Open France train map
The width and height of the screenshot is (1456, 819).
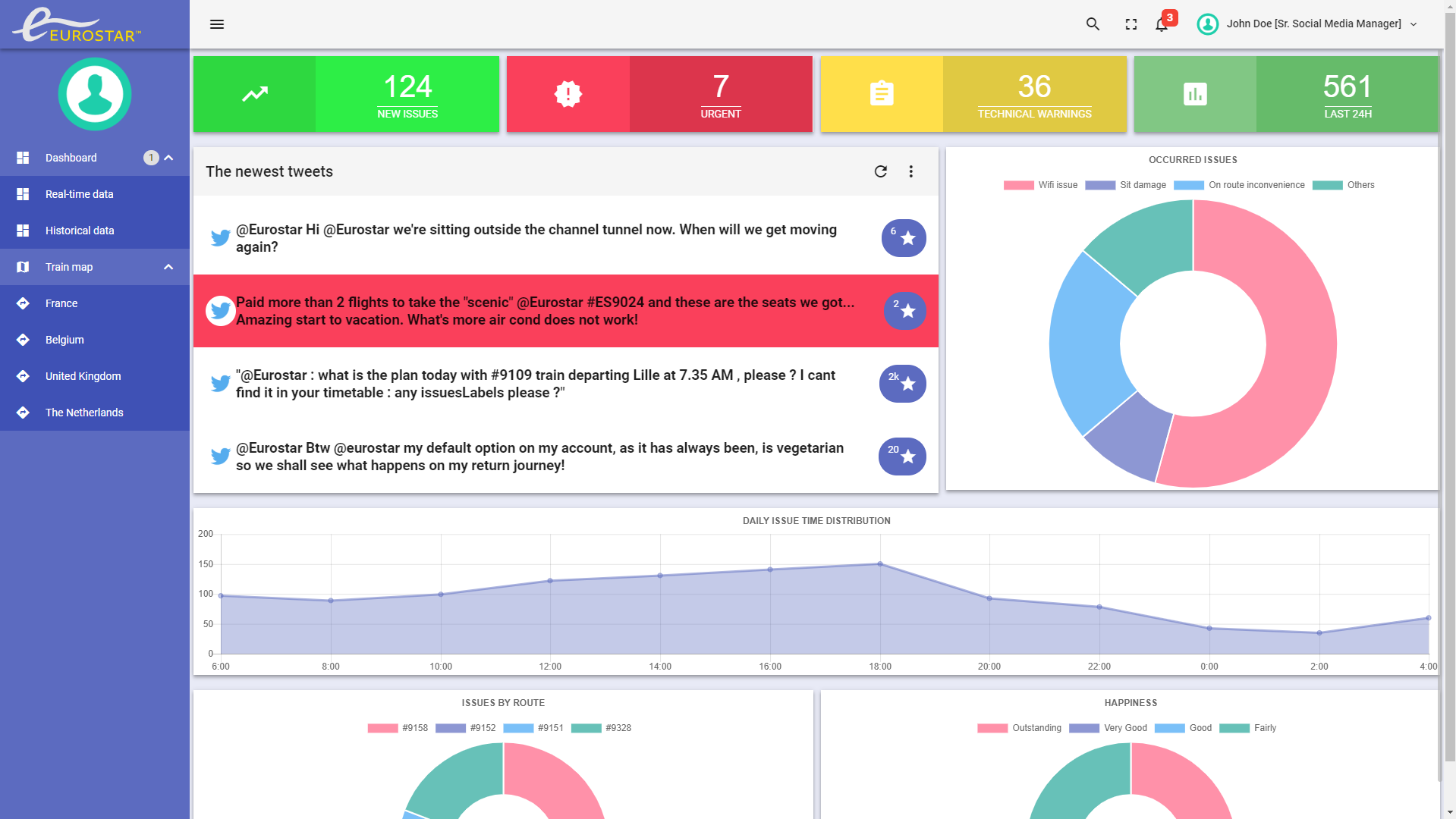coord(95,303)
